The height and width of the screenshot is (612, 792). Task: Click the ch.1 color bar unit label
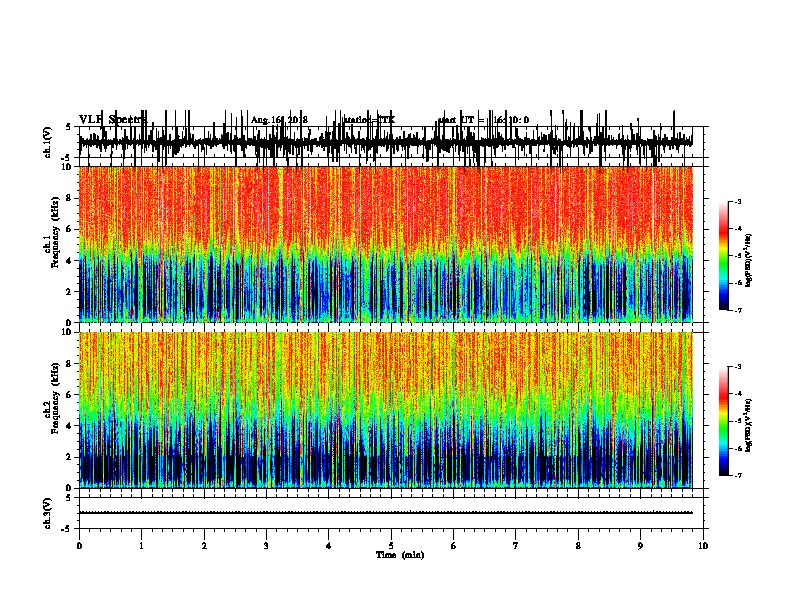pyautogui.click(x=749, y=260)
